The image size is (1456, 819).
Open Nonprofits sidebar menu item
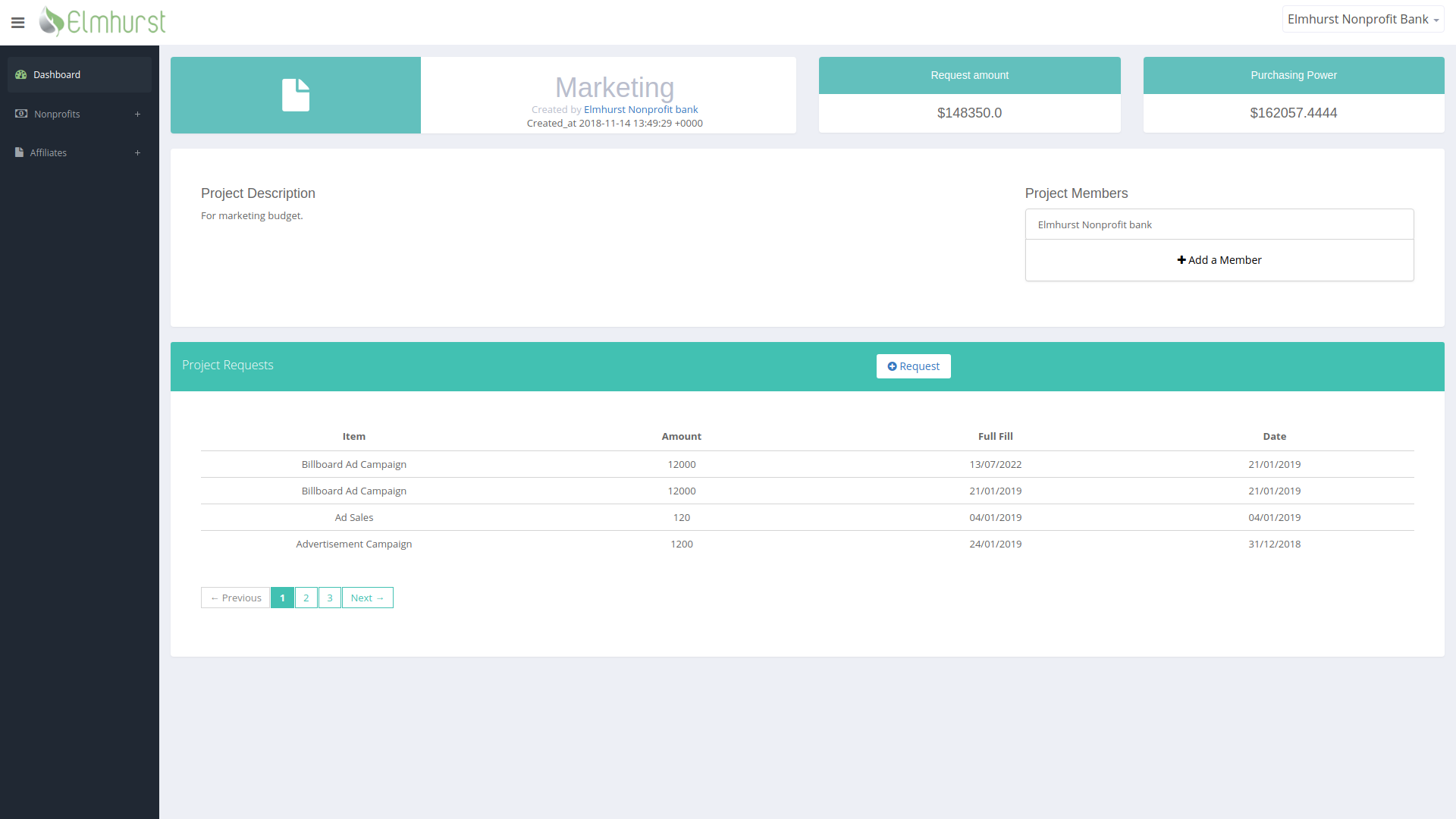(80, 114)
